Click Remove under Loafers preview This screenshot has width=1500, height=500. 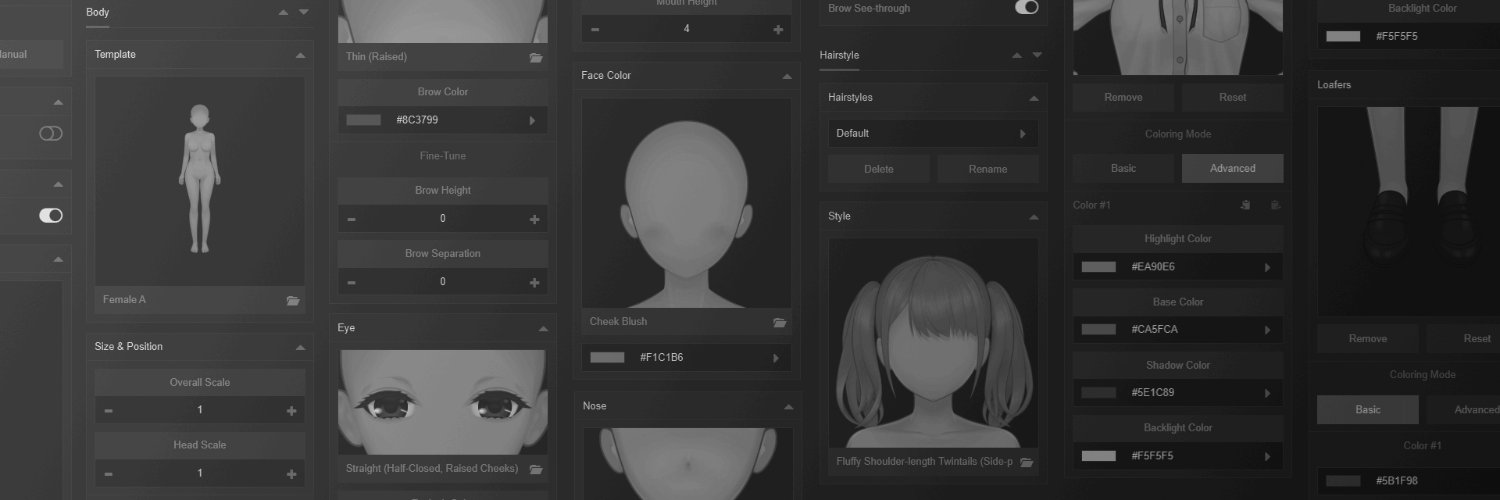(1367, 338)
